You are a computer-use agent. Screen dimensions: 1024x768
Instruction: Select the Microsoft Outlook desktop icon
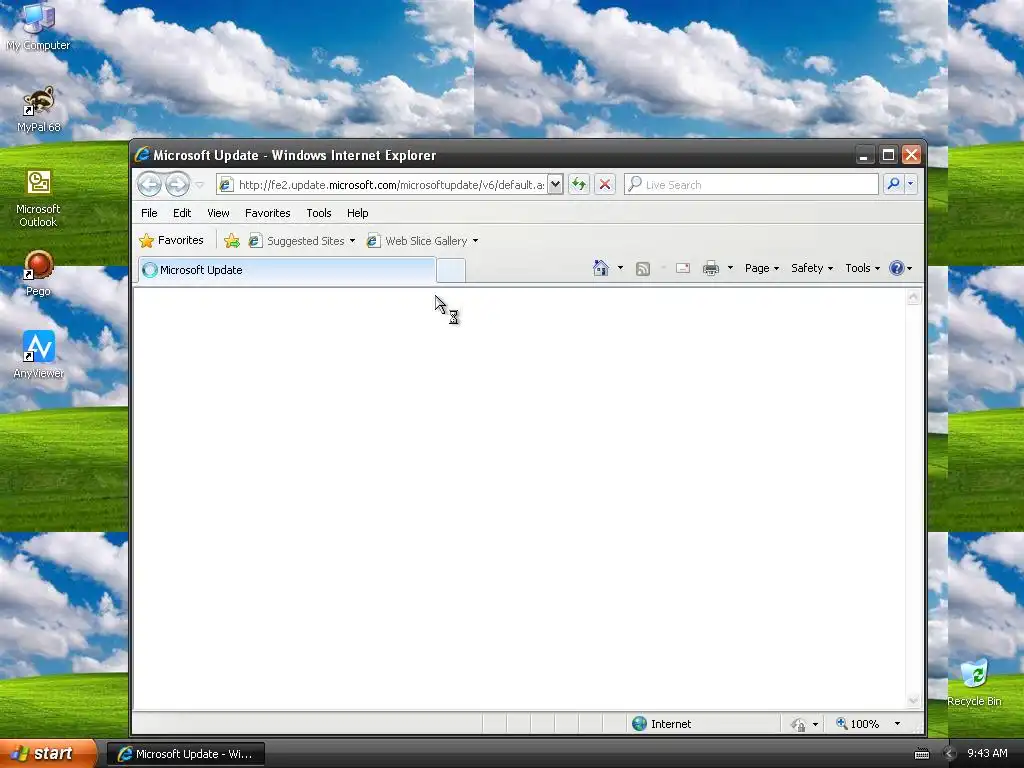pos(38,199)
